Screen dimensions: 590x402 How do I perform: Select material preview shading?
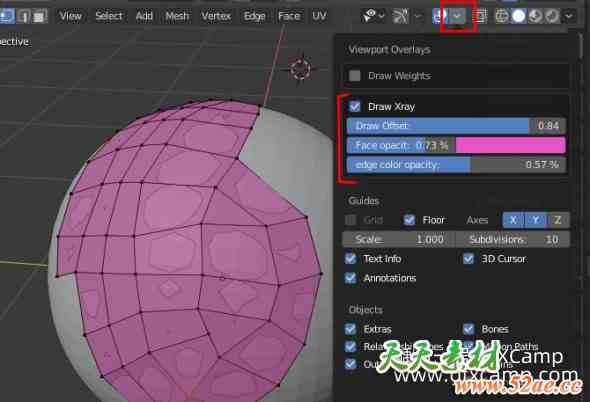pos(535,16)
